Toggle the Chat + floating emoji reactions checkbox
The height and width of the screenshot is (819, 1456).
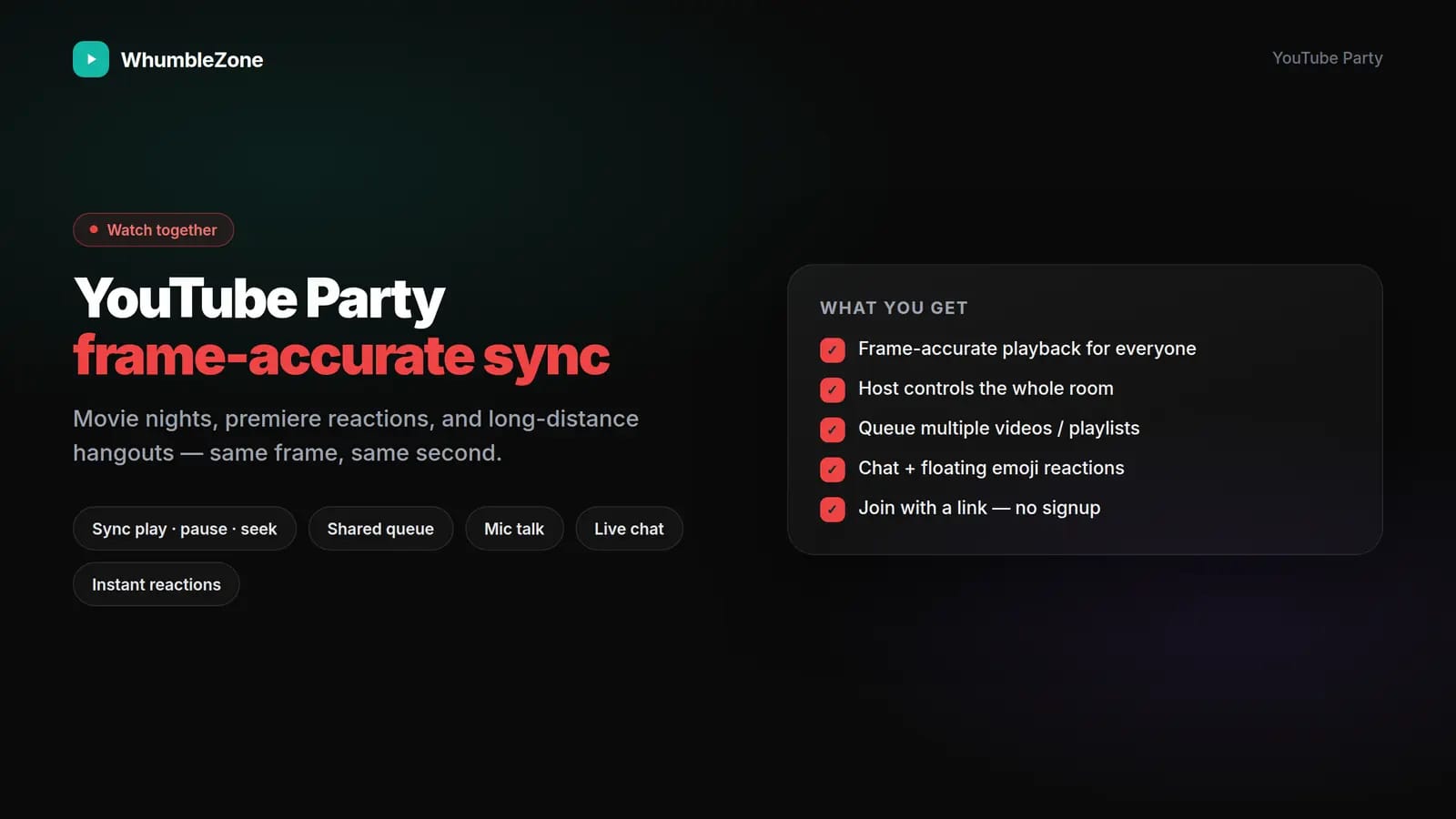point(833,470)
